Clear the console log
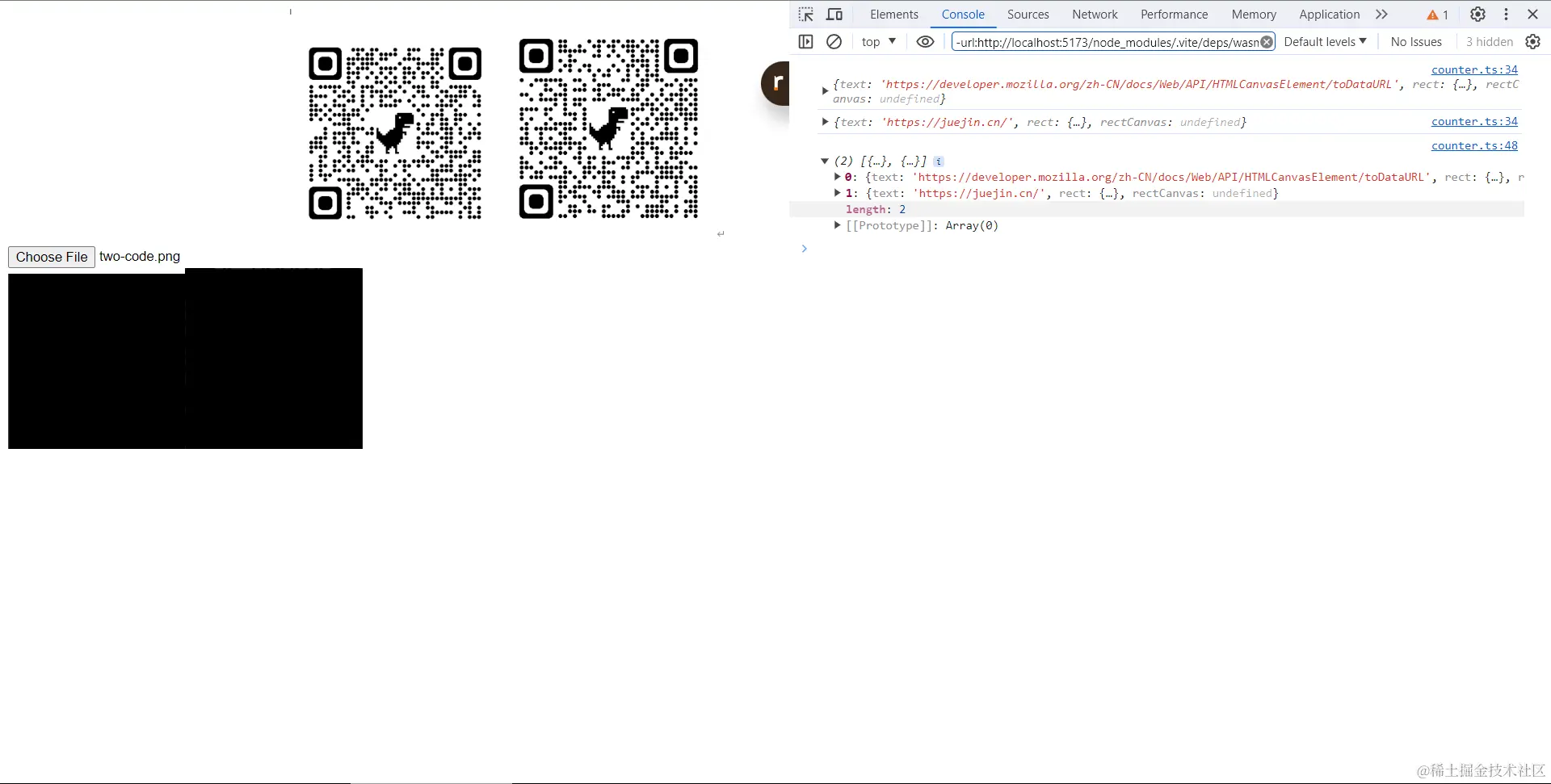1551x784 pixels. (x=834, y=42)
